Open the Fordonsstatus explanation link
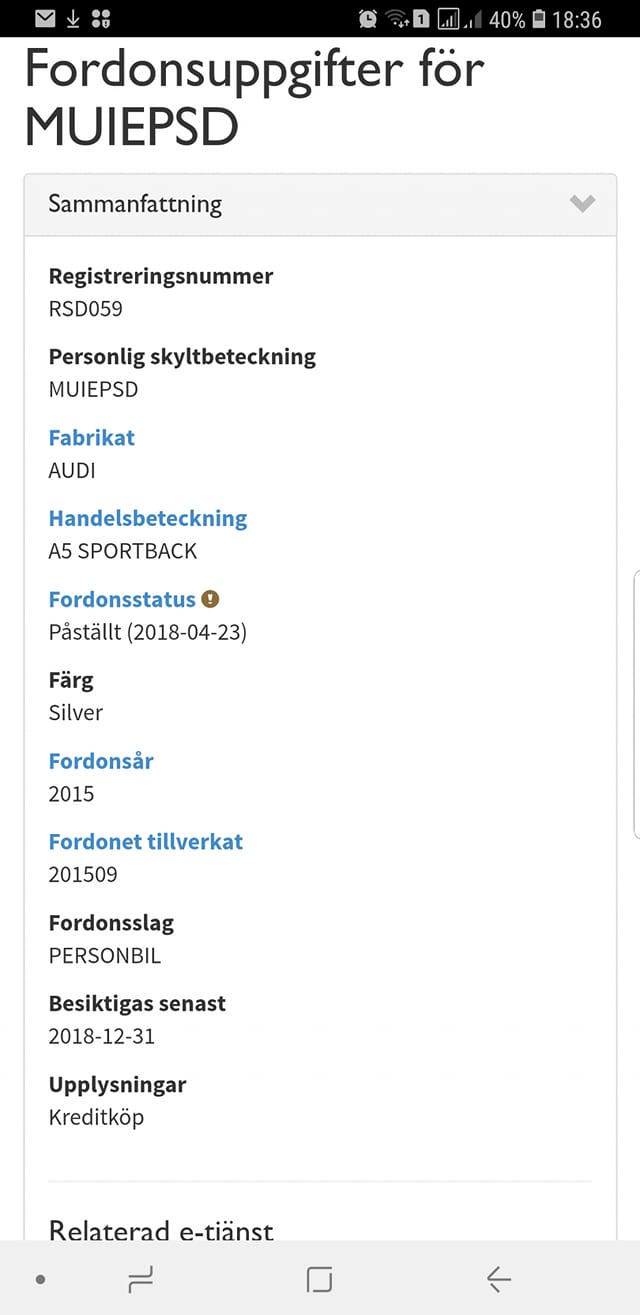The width and height of the screenshot is (640, 1315). (122, 599)
